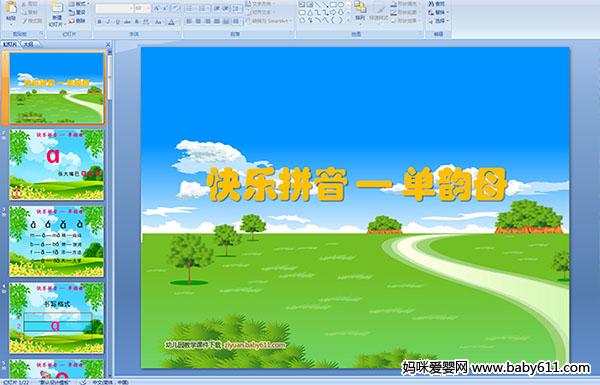Open the font name dropdown
600x385 pixels.
pyautogui.click(x=131, y=8)
